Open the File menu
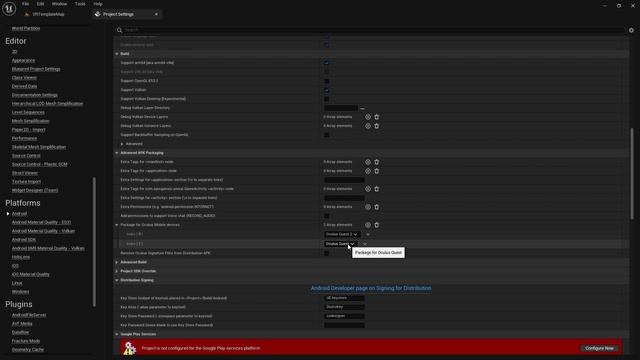This screenshot has width=640, height=360. [25, 4]
